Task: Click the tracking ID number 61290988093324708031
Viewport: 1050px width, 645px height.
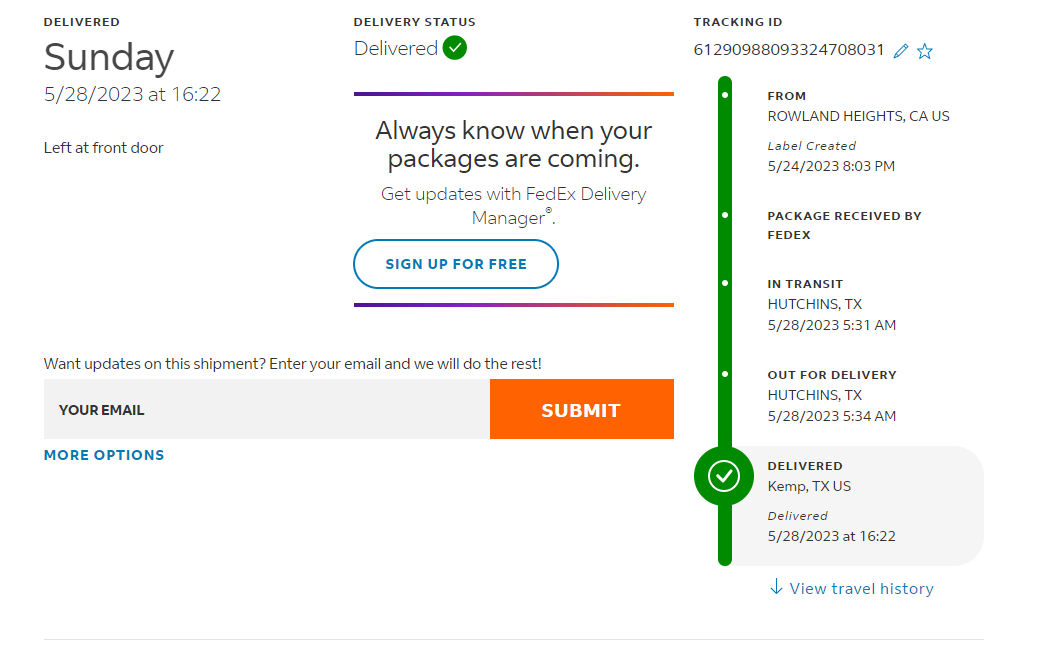Action: pos(789,50)
